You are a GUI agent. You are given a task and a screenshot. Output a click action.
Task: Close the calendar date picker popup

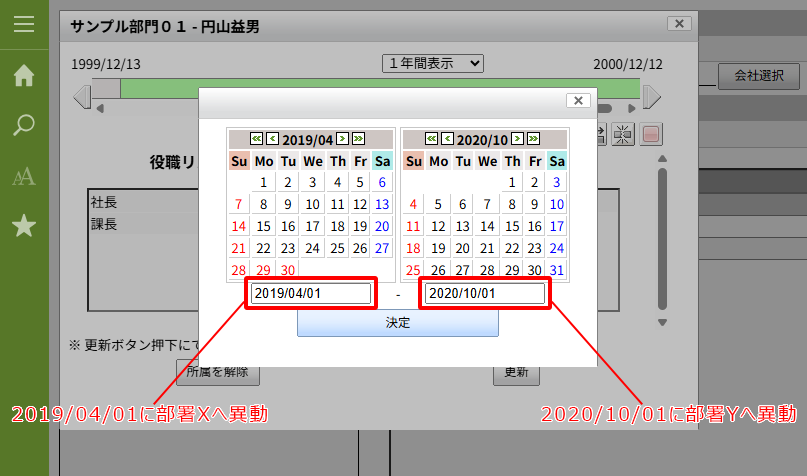[577, 100]
